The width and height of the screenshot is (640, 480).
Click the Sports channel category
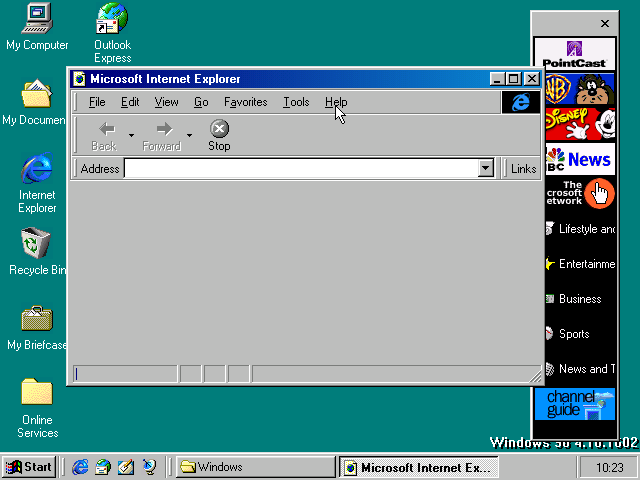574,334
